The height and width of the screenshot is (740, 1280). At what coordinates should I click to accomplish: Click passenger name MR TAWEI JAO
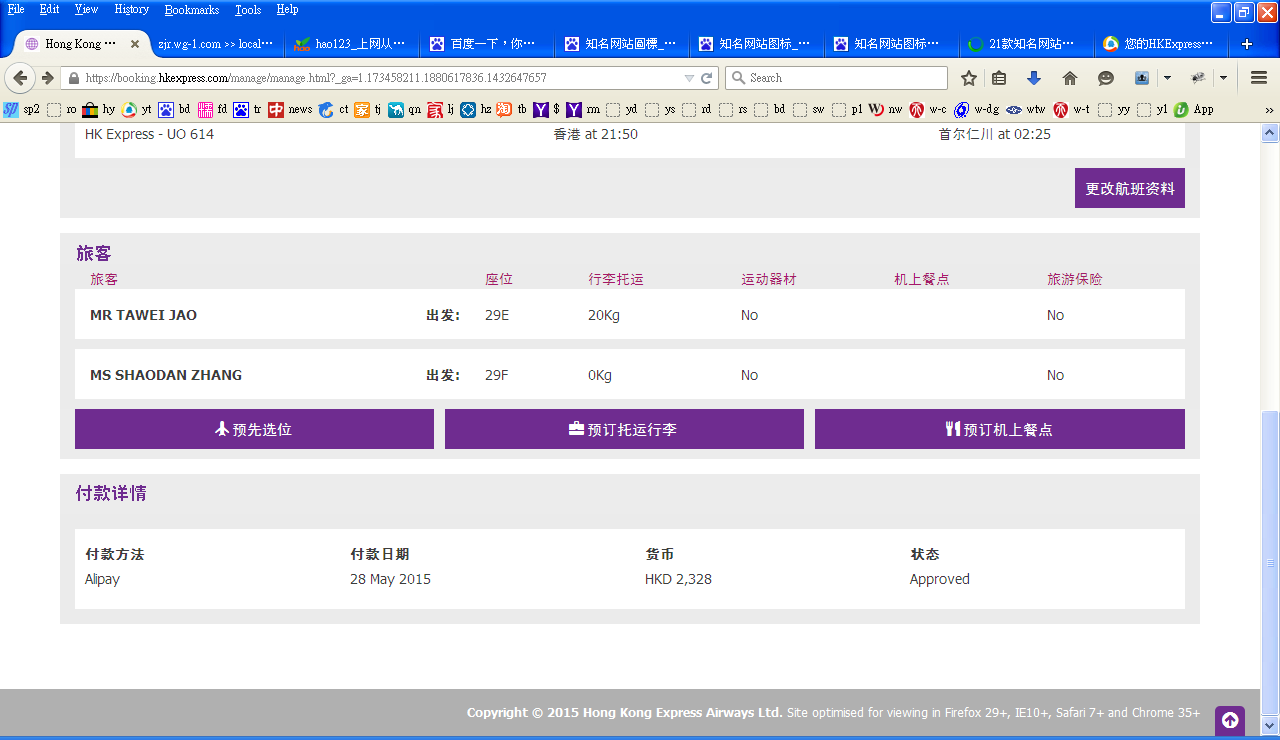tap(143, 315)
